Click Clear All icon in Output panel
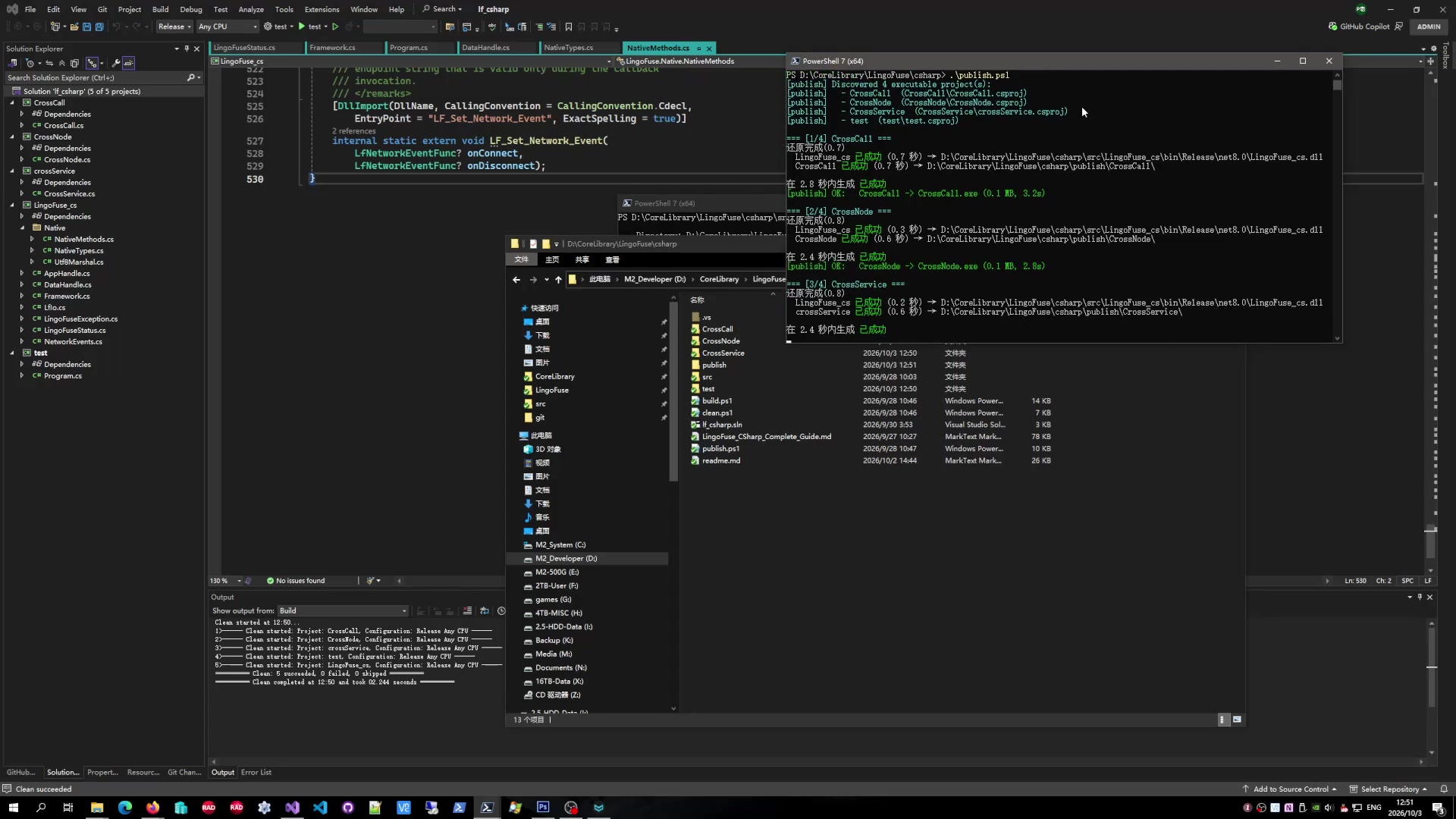Screen dimensions: 1456x819 (467, 611)
